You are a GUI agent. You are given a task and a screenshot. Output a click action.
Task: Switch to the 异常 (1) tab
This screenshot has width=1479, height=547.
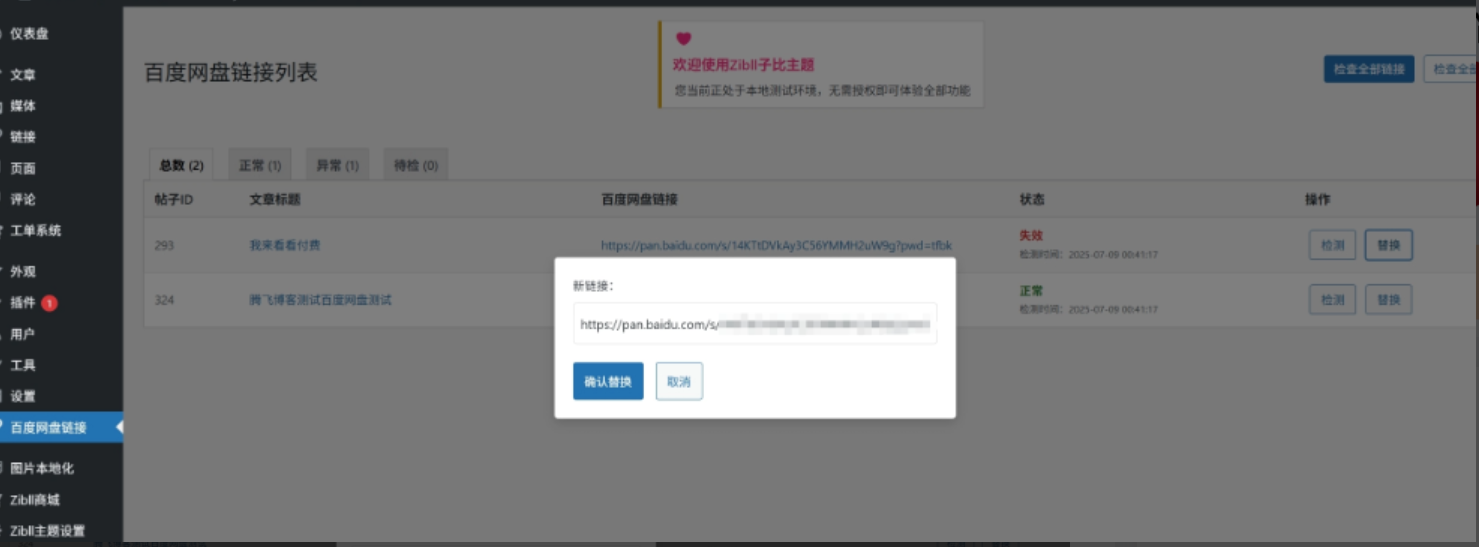(337, 165)
